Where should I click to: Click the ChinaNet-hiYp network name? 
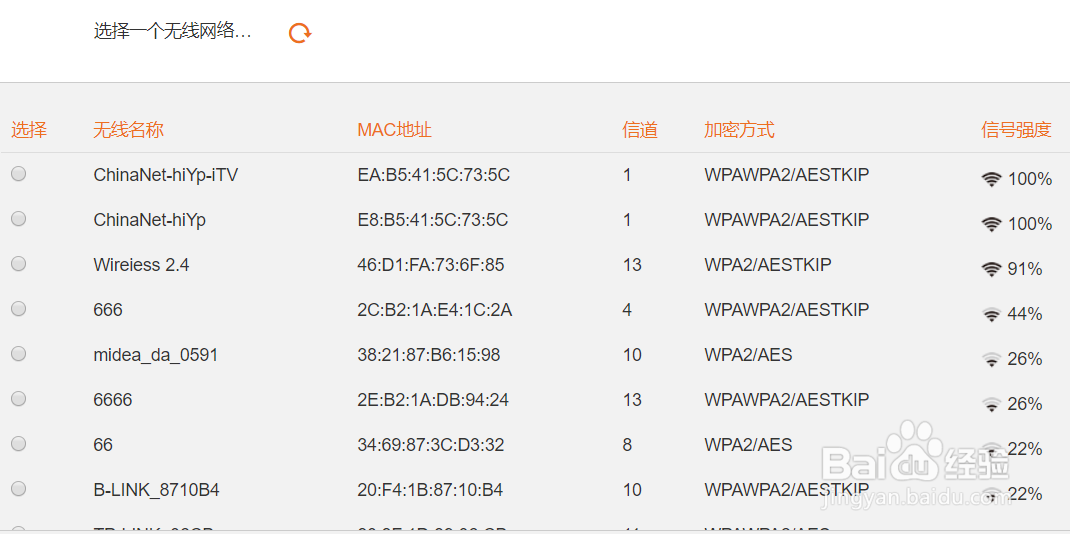click(x=149, y=220)
